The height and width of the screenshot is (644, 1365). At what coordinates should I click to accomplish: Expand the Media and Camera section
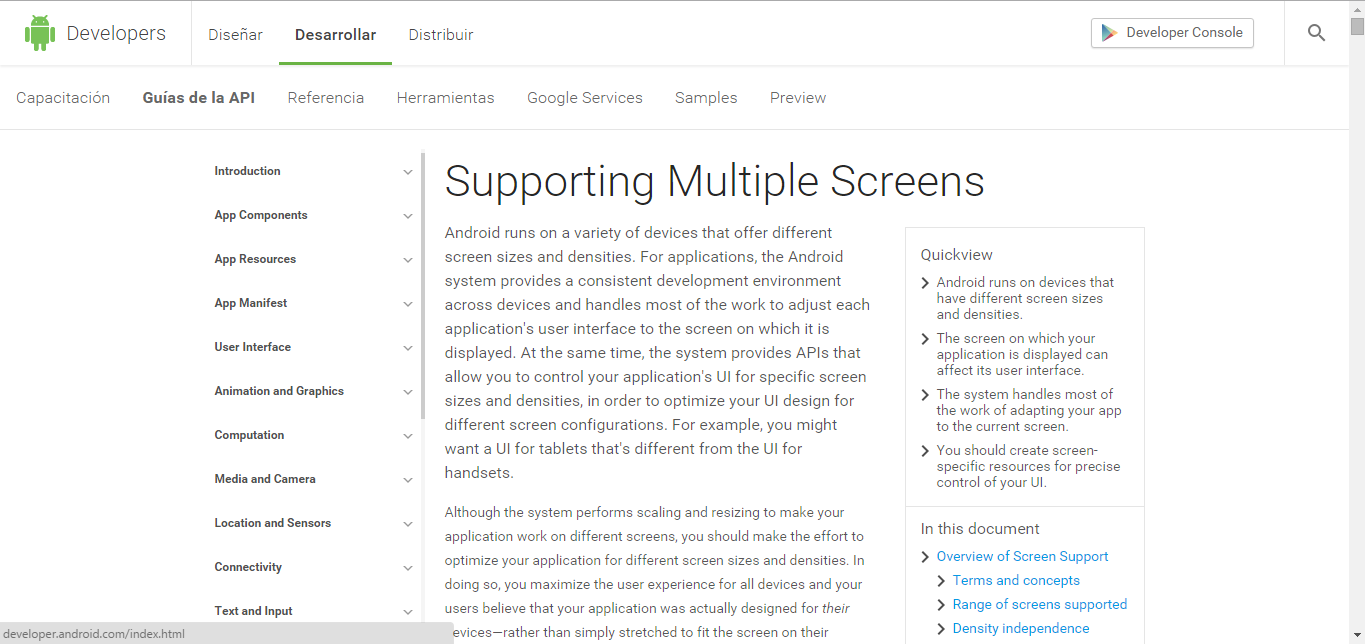click(407, 480)
